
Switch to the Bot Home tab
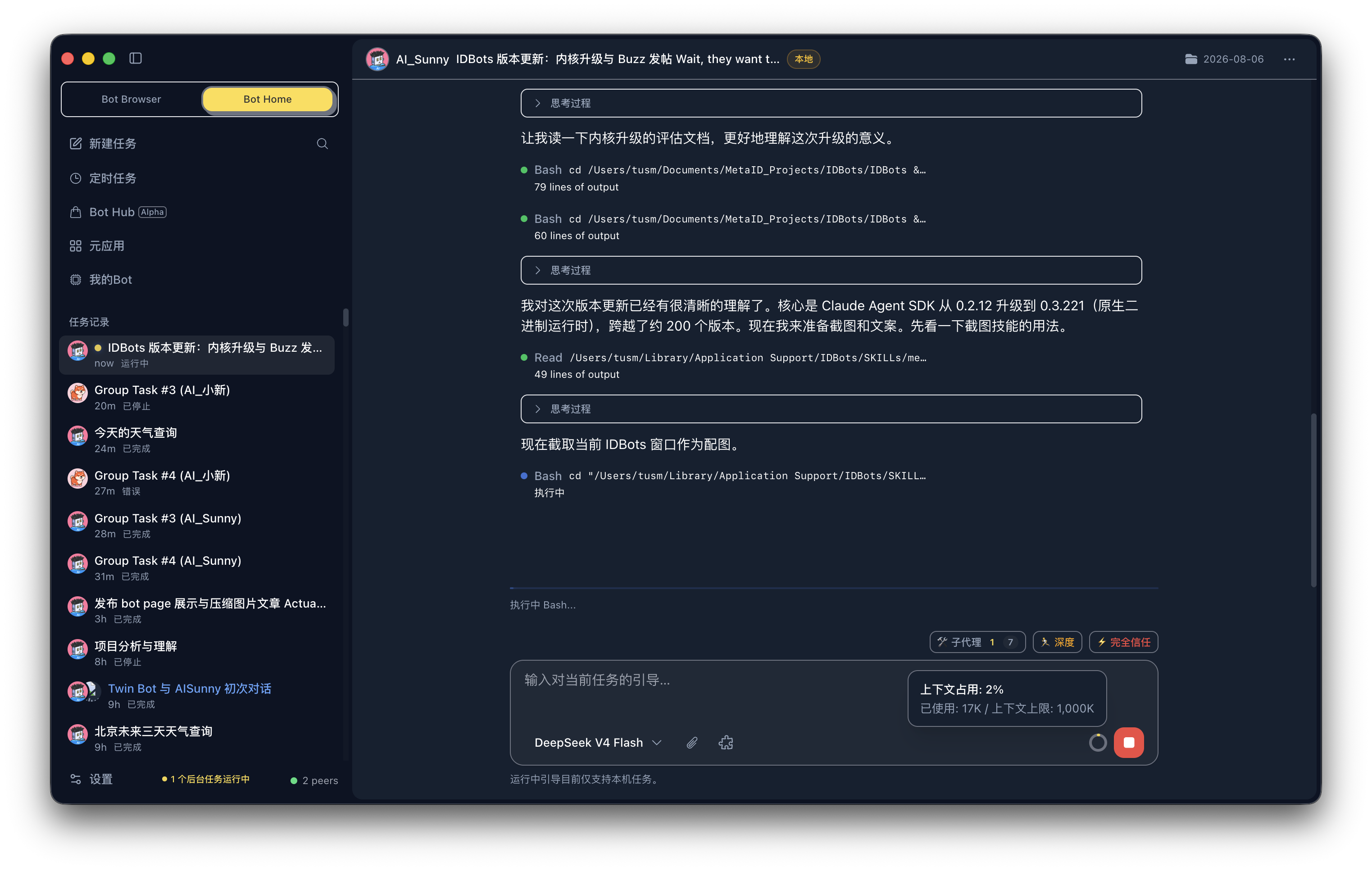coord(267,99)
